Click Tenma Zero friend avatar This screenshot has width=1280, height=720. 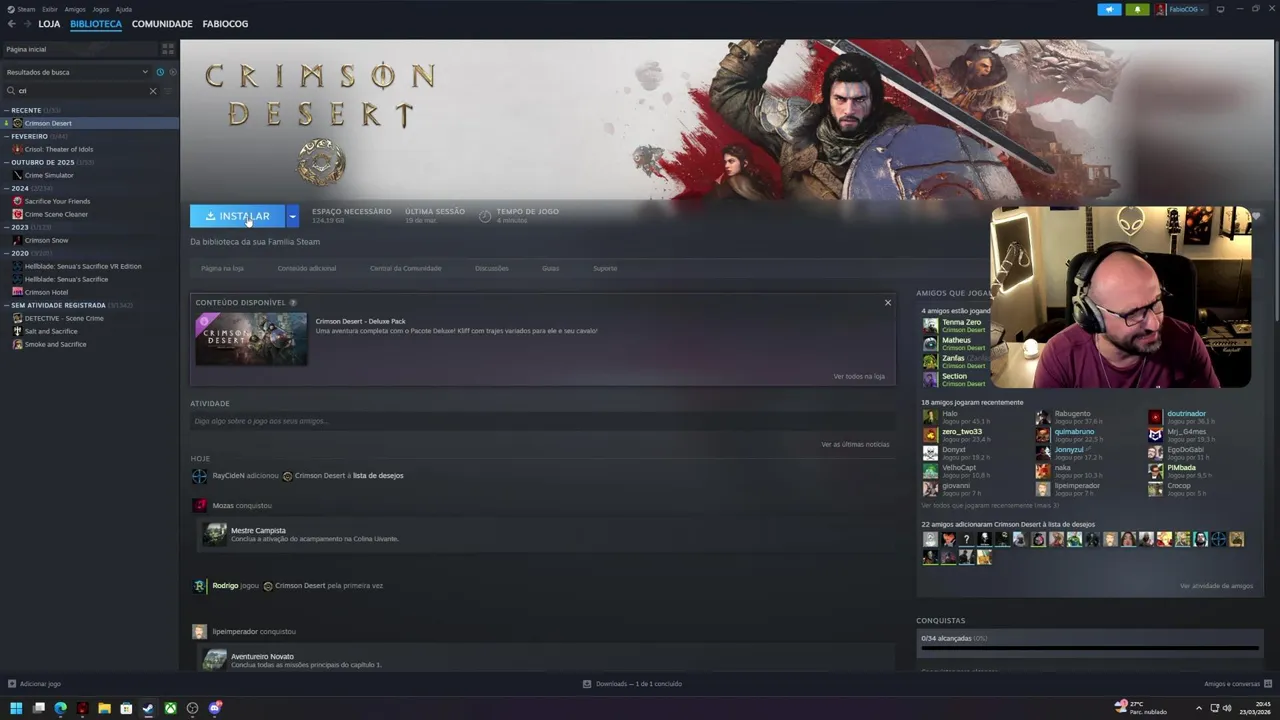930,325
